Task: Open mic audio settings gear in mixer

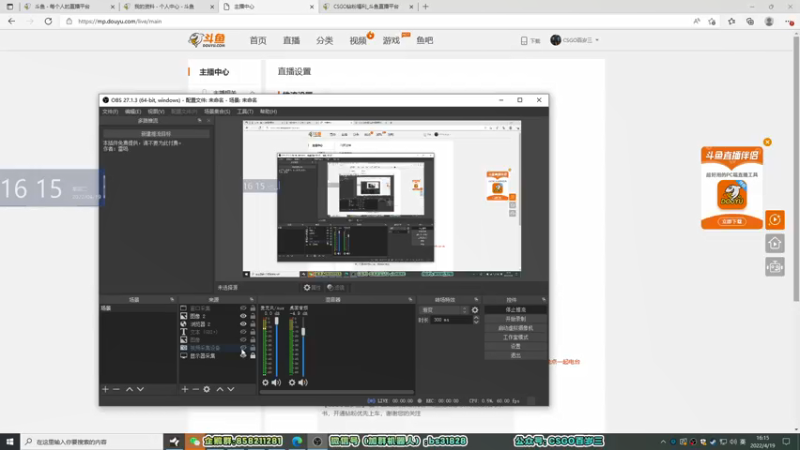Action: click(265, 382)
